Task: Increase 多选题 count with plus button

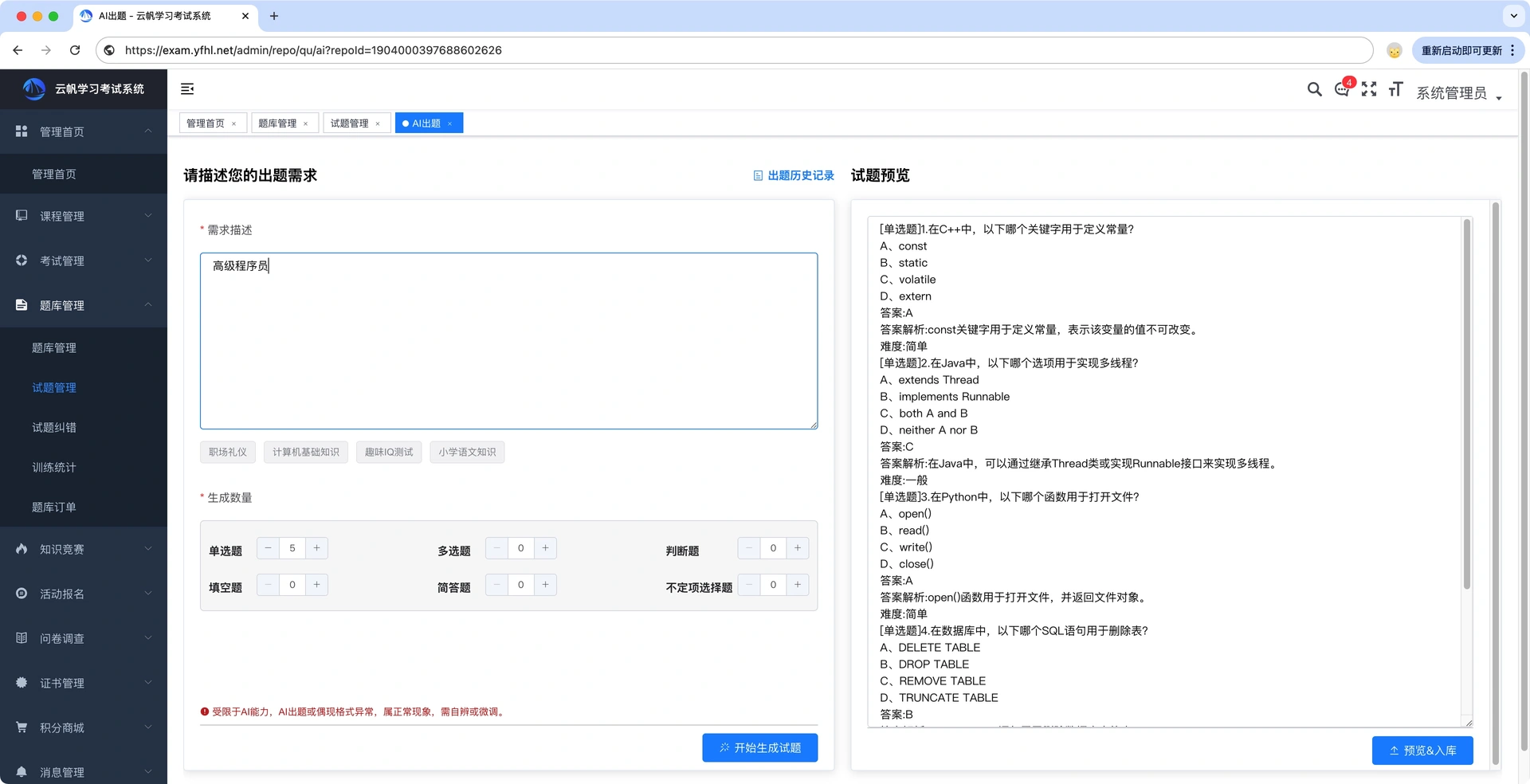Action: pos(545,548)
